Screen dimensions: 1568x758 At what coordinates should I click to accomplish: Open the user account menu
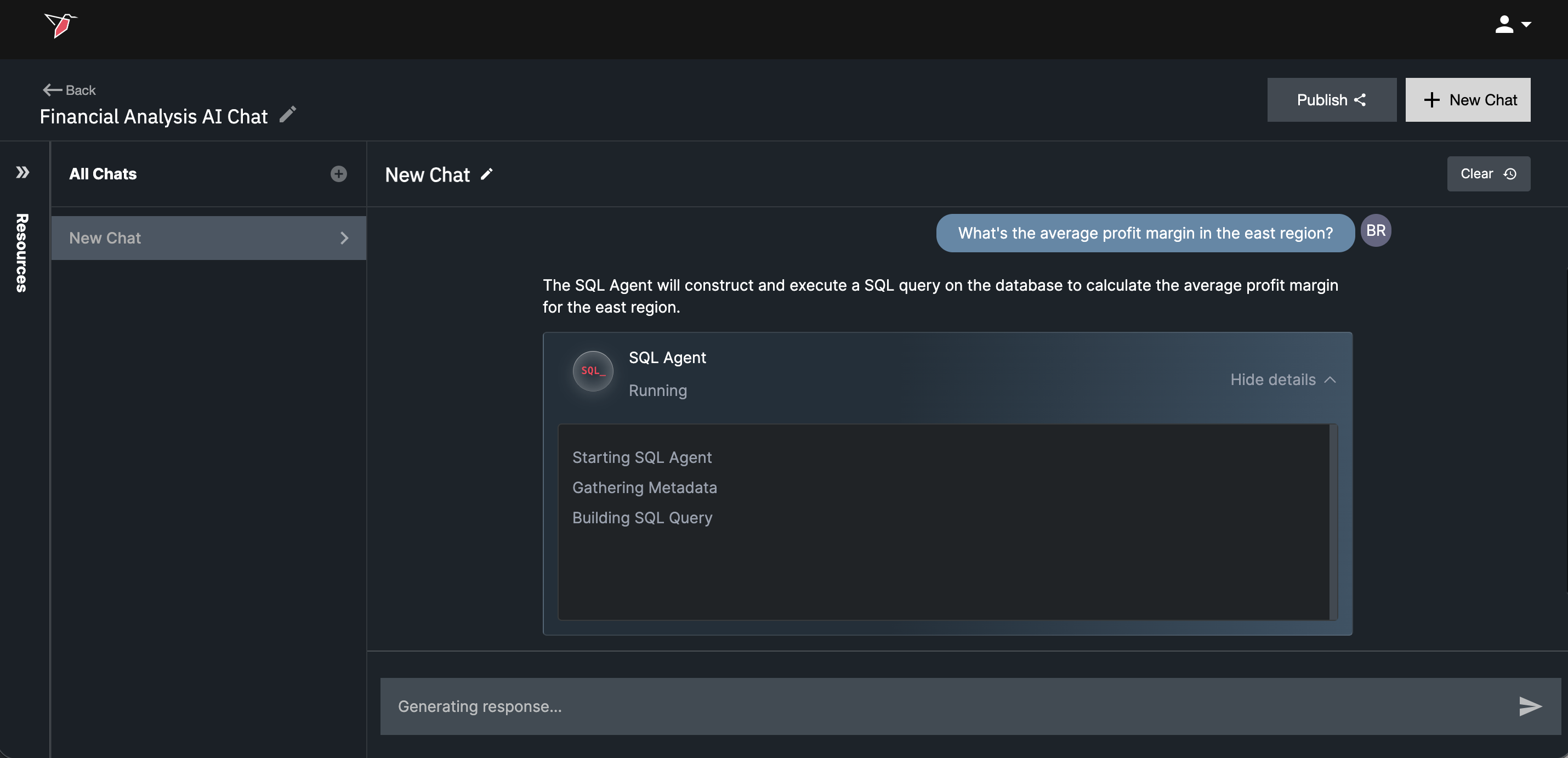tap(1512, 25)
